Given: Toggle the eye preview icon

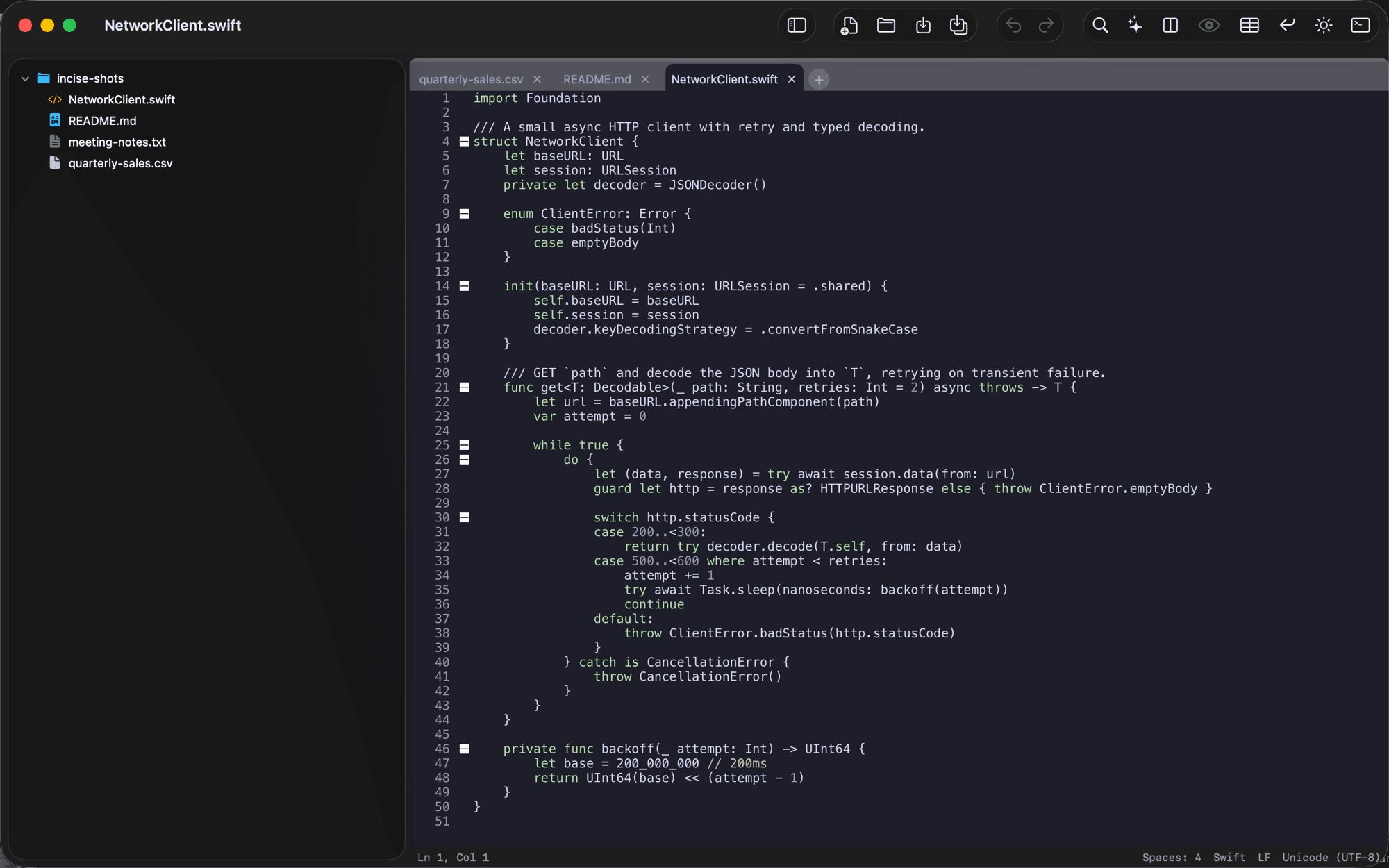Looking at the screenshot, I should pos(1209,26).
